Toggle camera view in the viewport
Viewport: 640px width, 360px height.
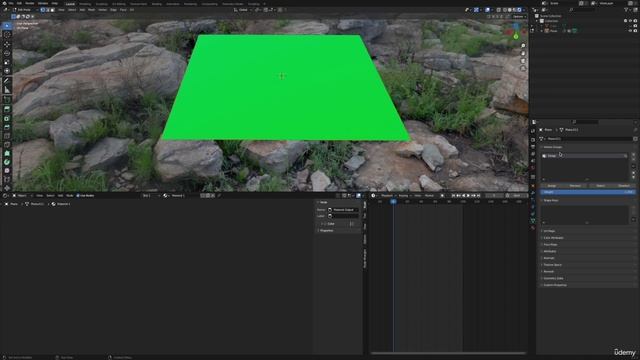point(523,61)
